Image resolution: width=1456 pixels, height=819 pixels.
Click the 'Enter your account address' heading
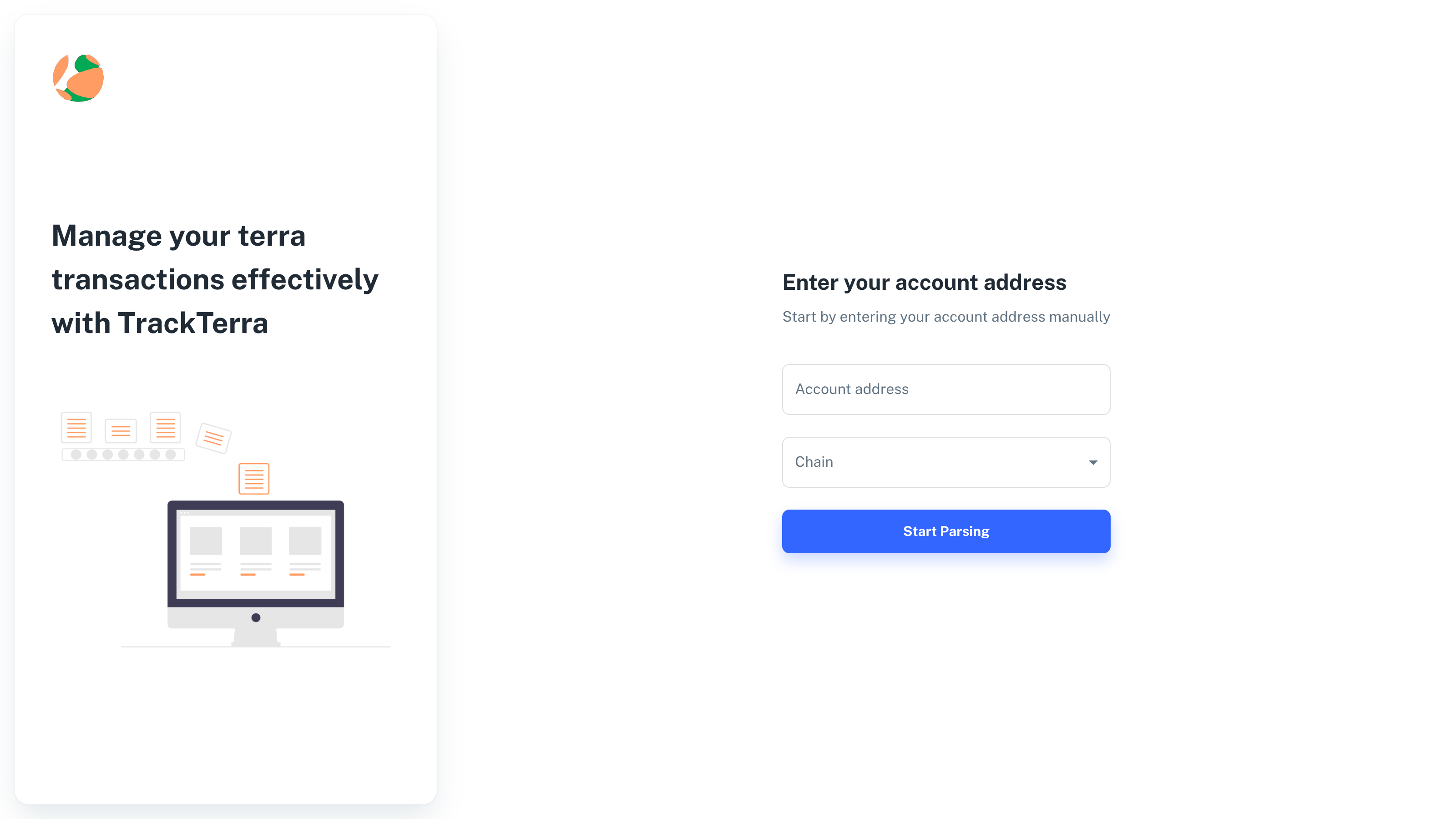(x=924, y=282)
